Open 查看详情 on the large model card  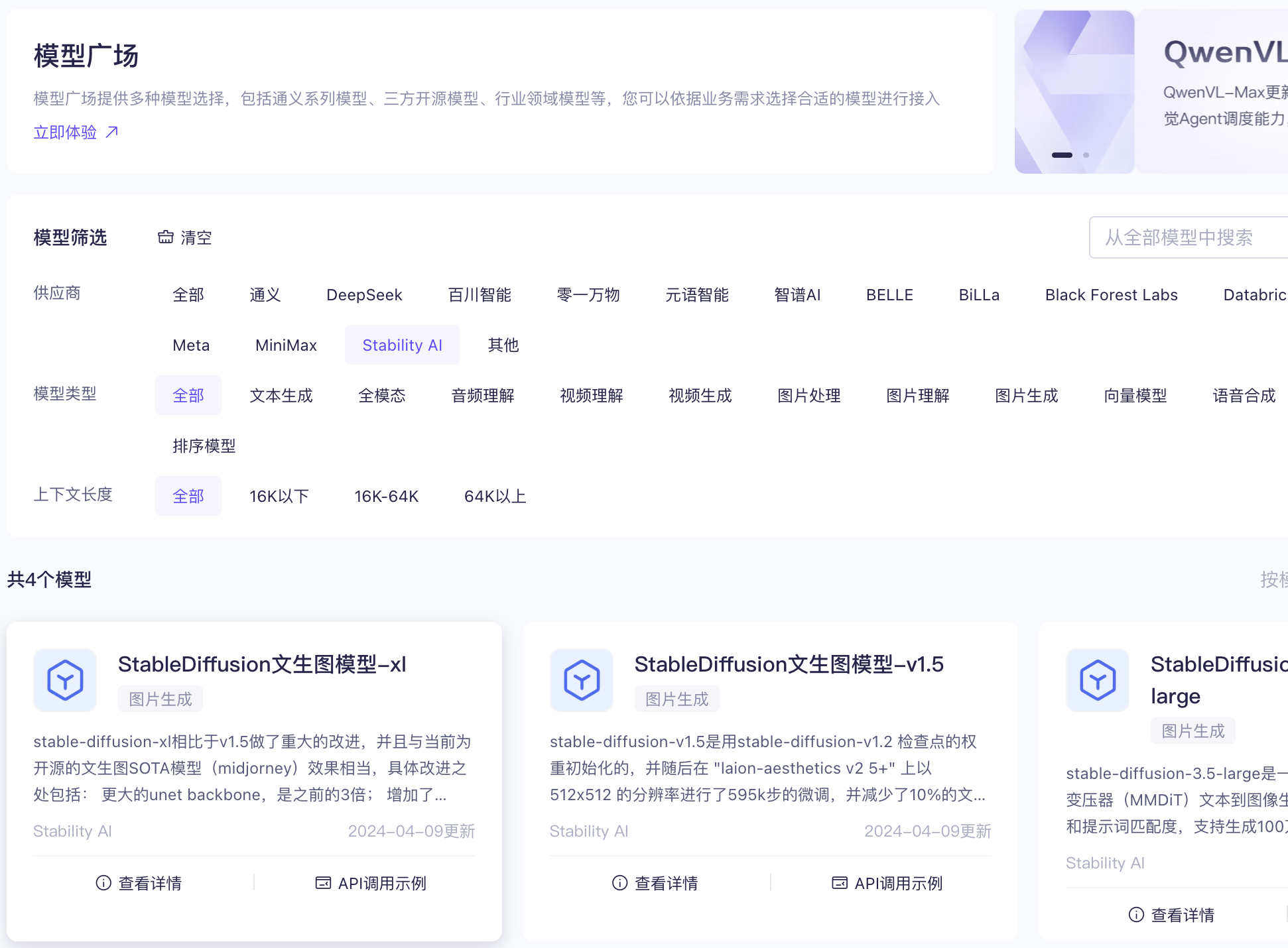tap(1172, 915)
